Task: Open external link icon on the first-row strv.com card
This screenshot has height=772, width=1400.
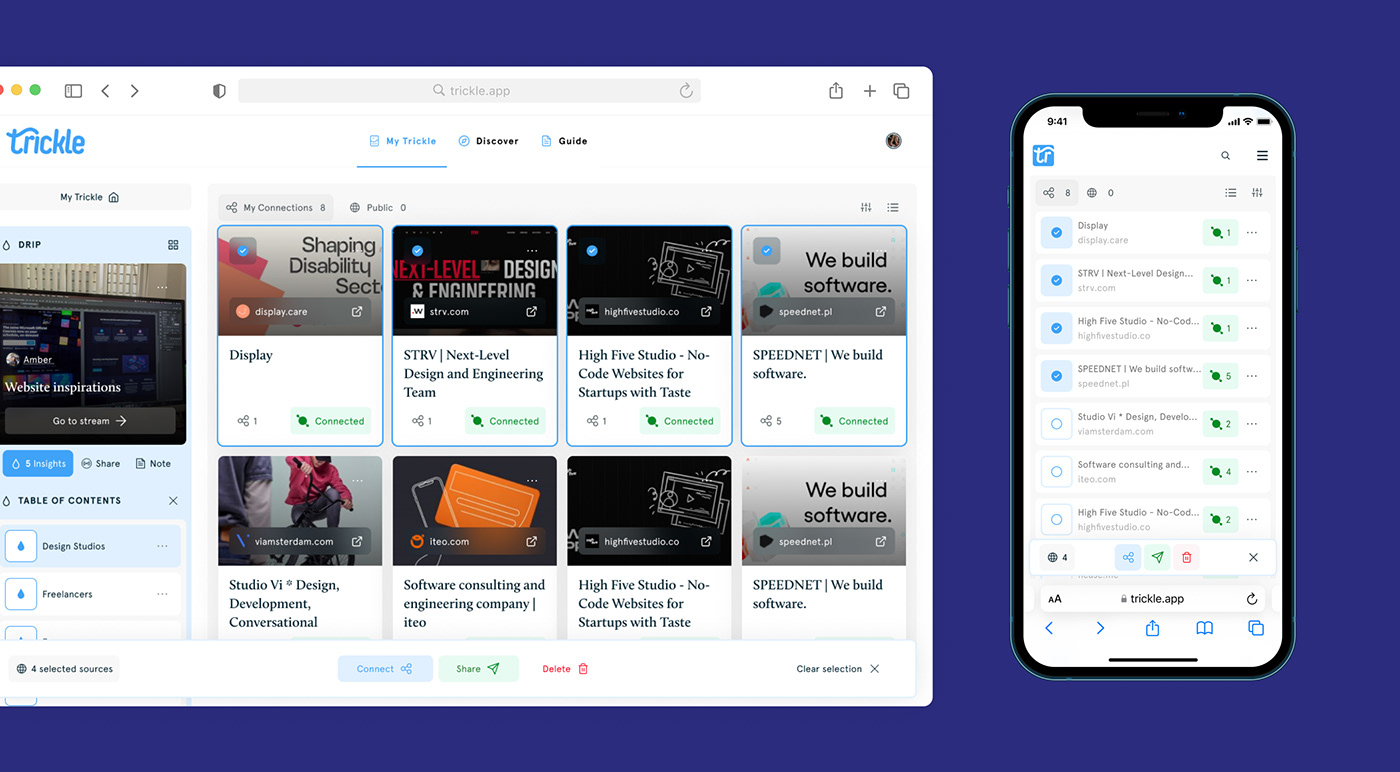Action: pos(532,312)
